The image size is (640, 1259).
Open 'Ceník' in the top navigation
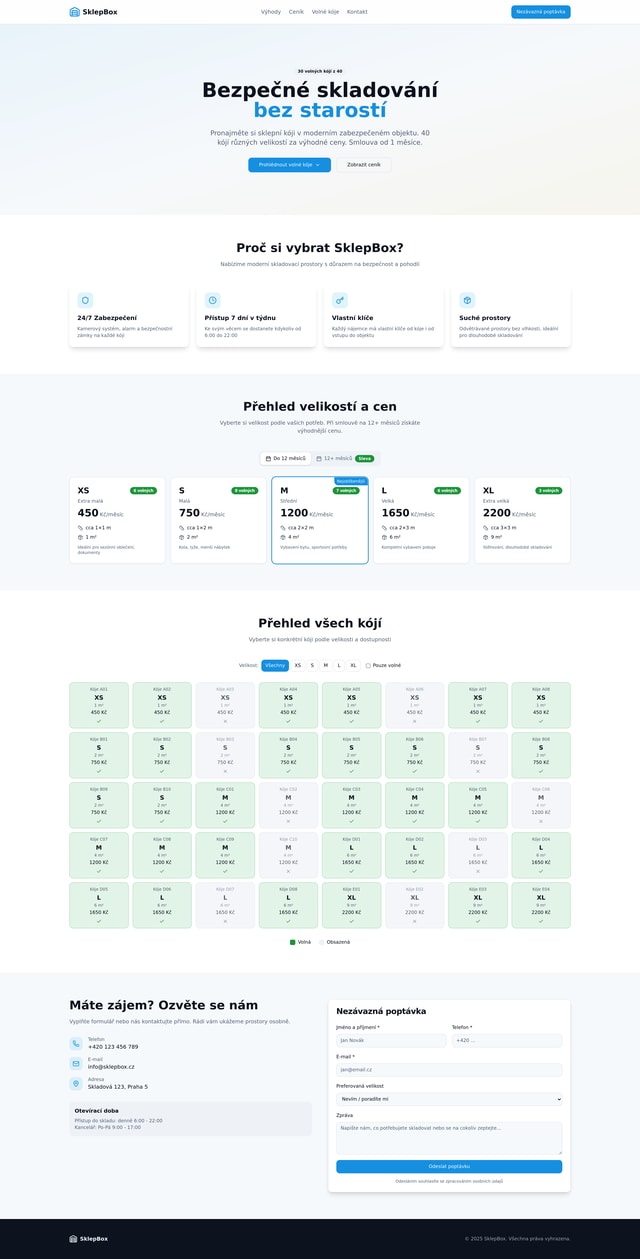(296, 12)
